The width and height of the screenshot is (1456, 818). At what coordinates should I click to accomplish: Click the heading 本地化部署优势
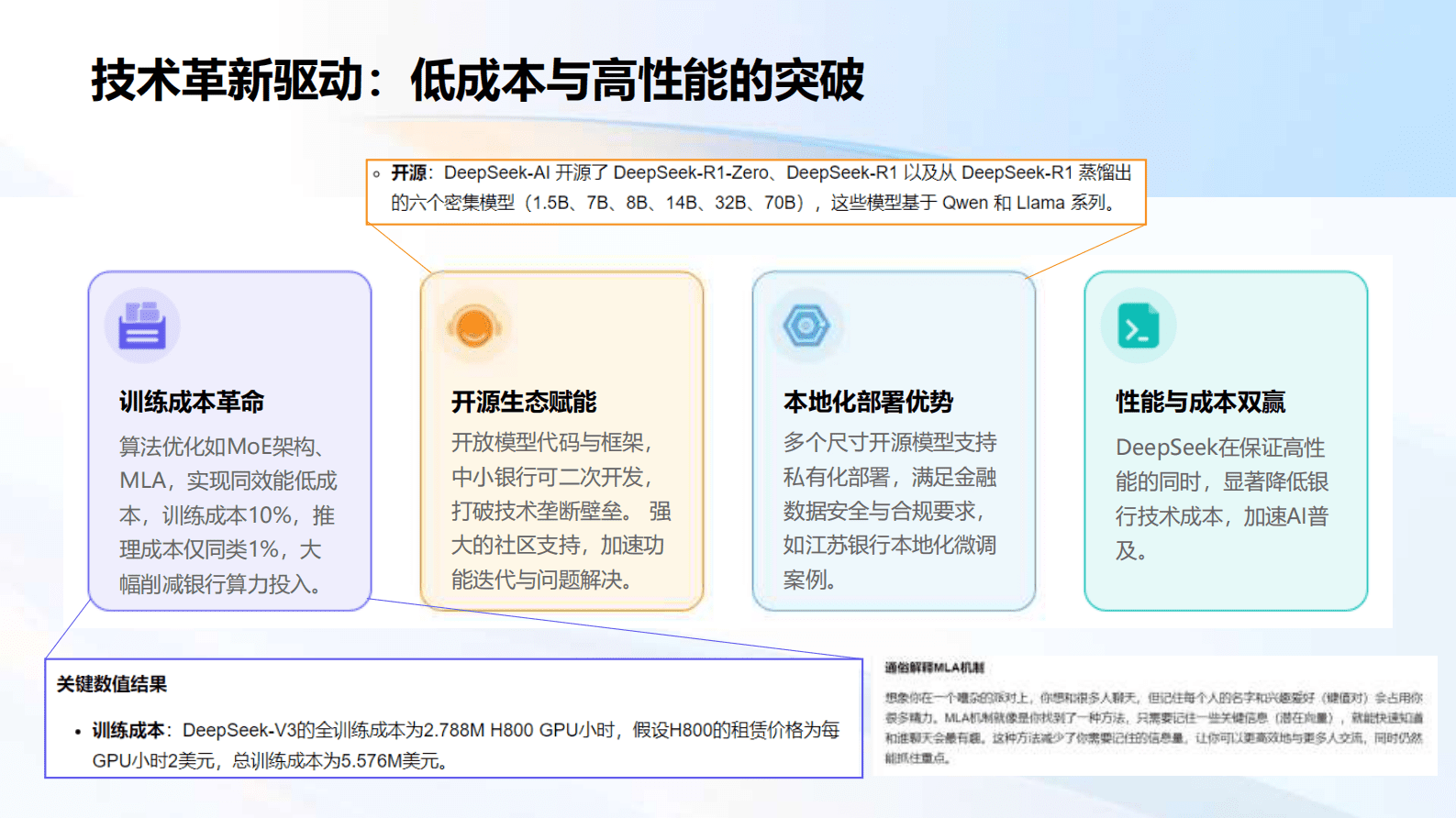click(868, 402)
